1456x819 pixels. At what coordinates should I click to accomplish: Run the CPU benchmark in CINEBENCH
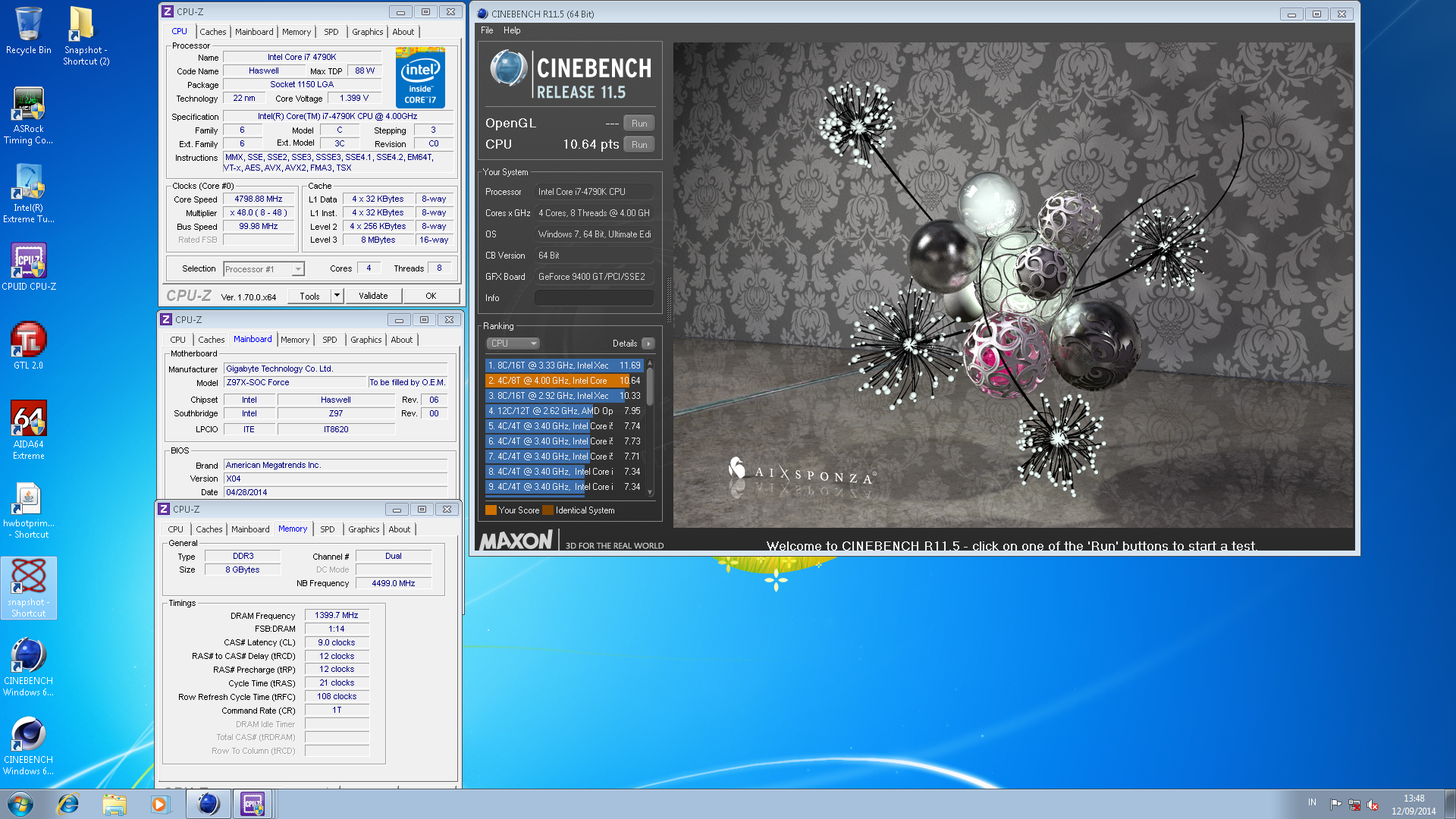[x=639, y=145]
